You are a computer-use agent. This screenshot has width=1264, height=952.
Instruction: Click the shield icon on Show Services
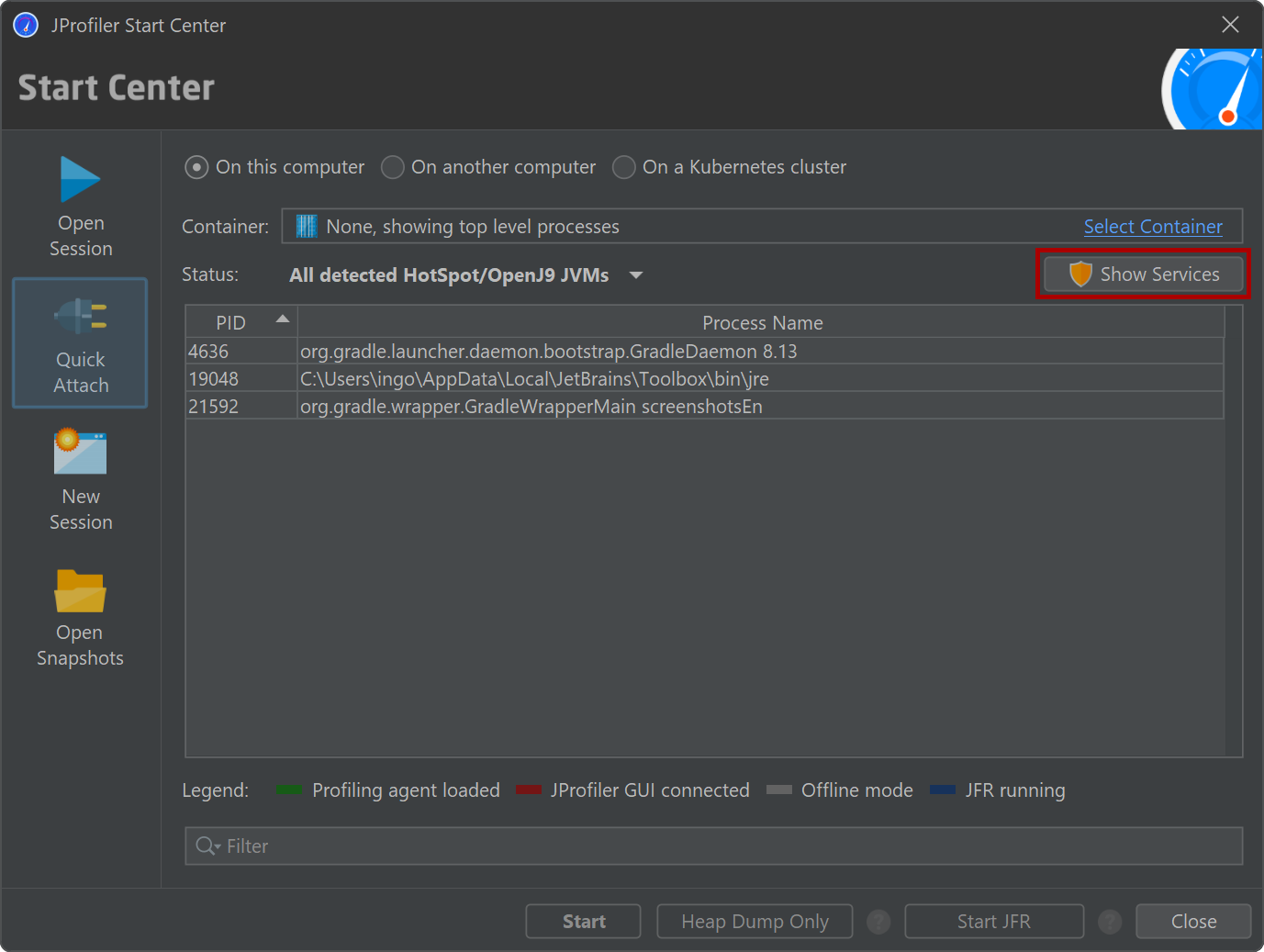(1080, 274)
